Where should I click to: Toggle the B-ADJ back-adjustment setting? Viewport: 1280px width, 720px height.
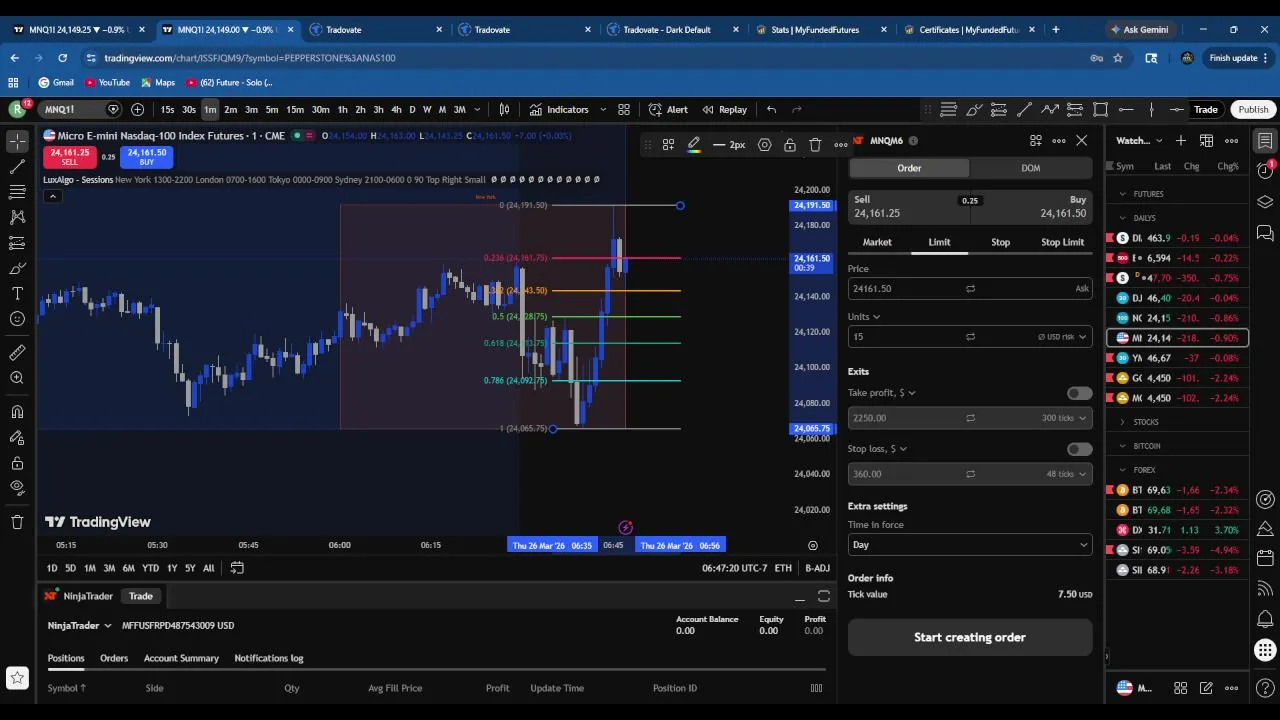(x=817, y=568)
